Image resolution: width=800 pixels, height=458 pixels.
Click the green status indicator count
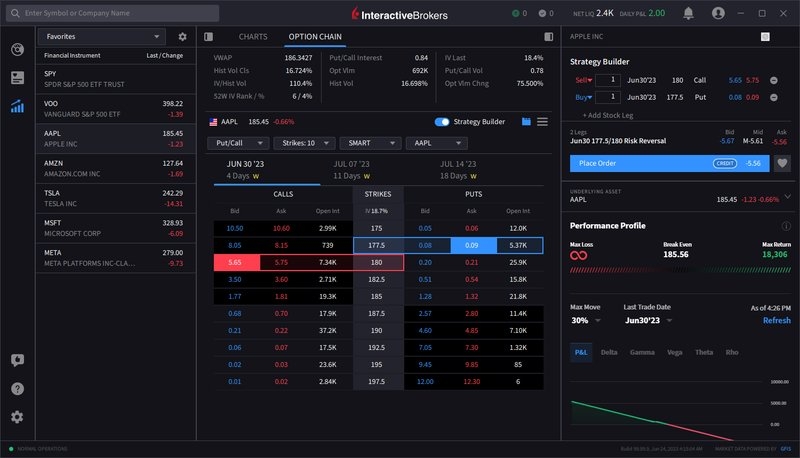pos(519,13)
